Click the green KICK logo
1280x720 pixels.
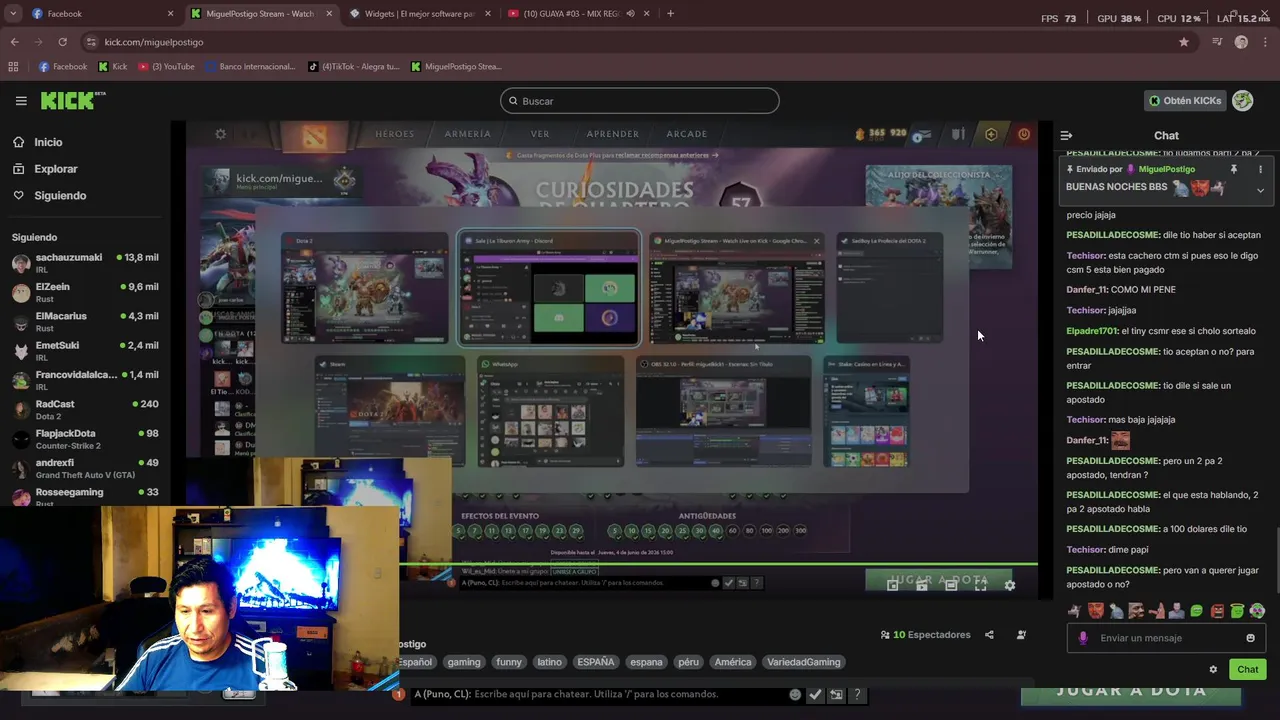(72, 100)
